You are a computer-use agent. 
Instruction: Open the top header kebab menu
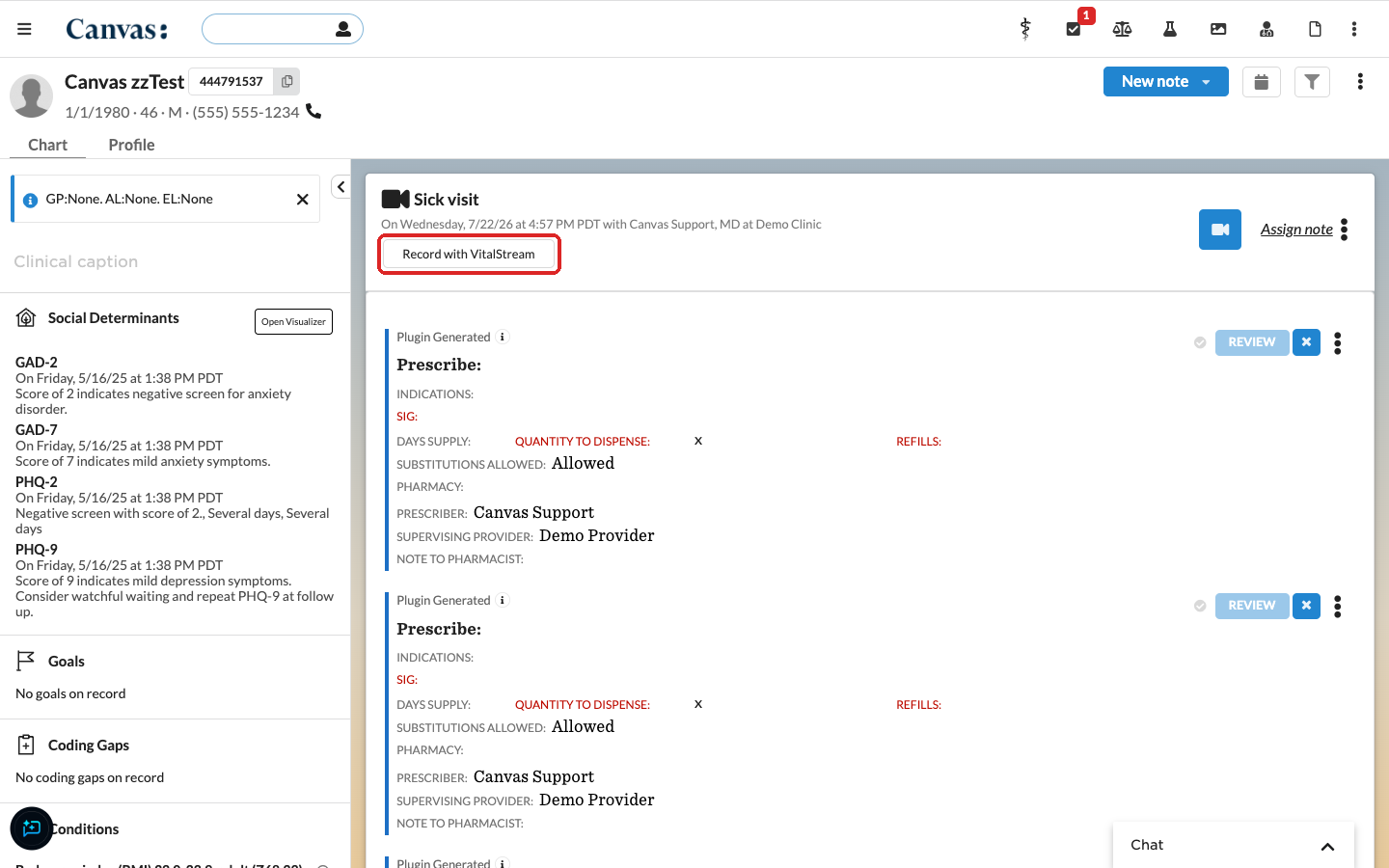click(x=1354, y=29)
